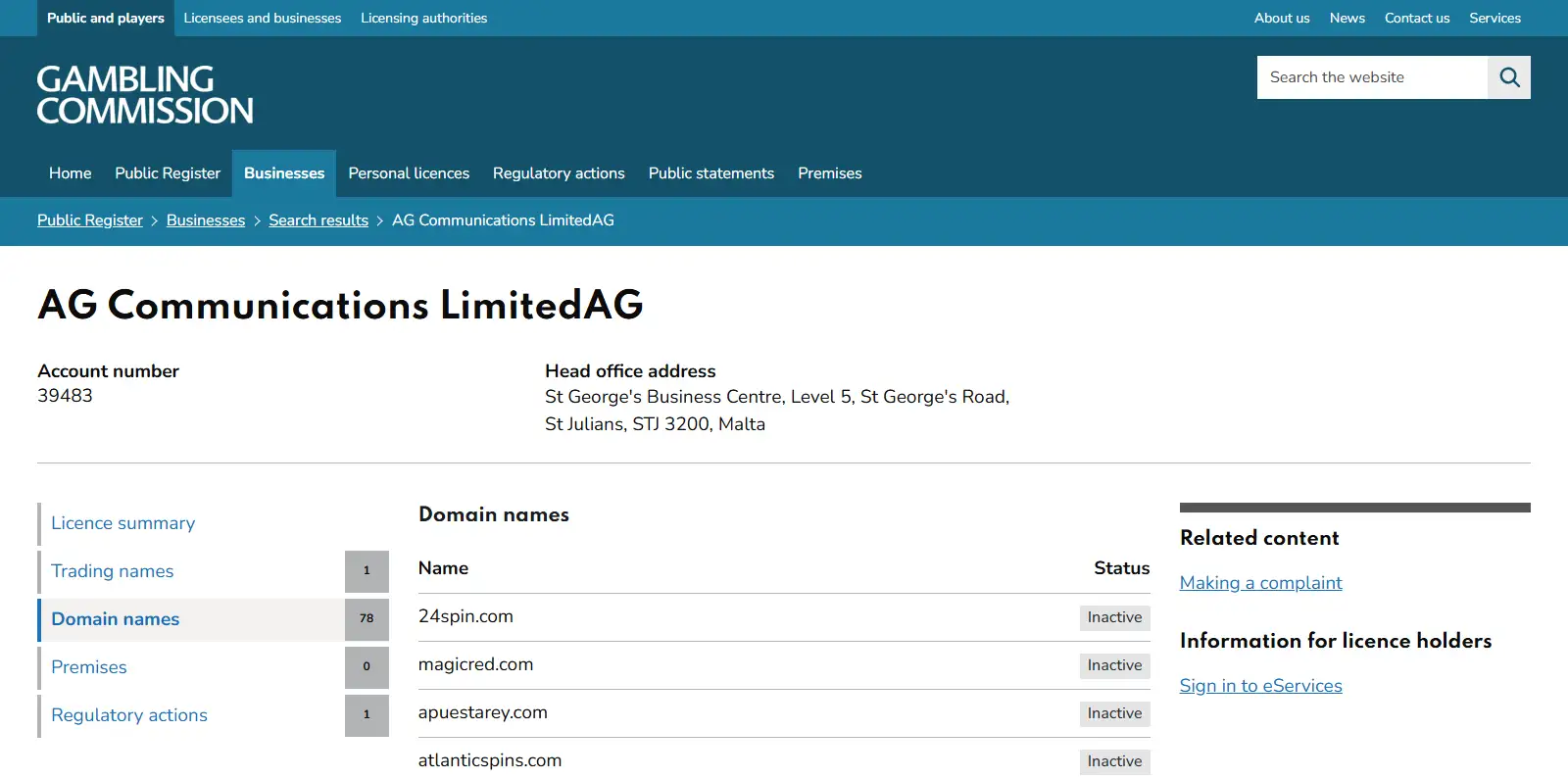Select the apuestarey.com domain row
The height and width of the screenshot is (779, 1568).
[784, 713]
